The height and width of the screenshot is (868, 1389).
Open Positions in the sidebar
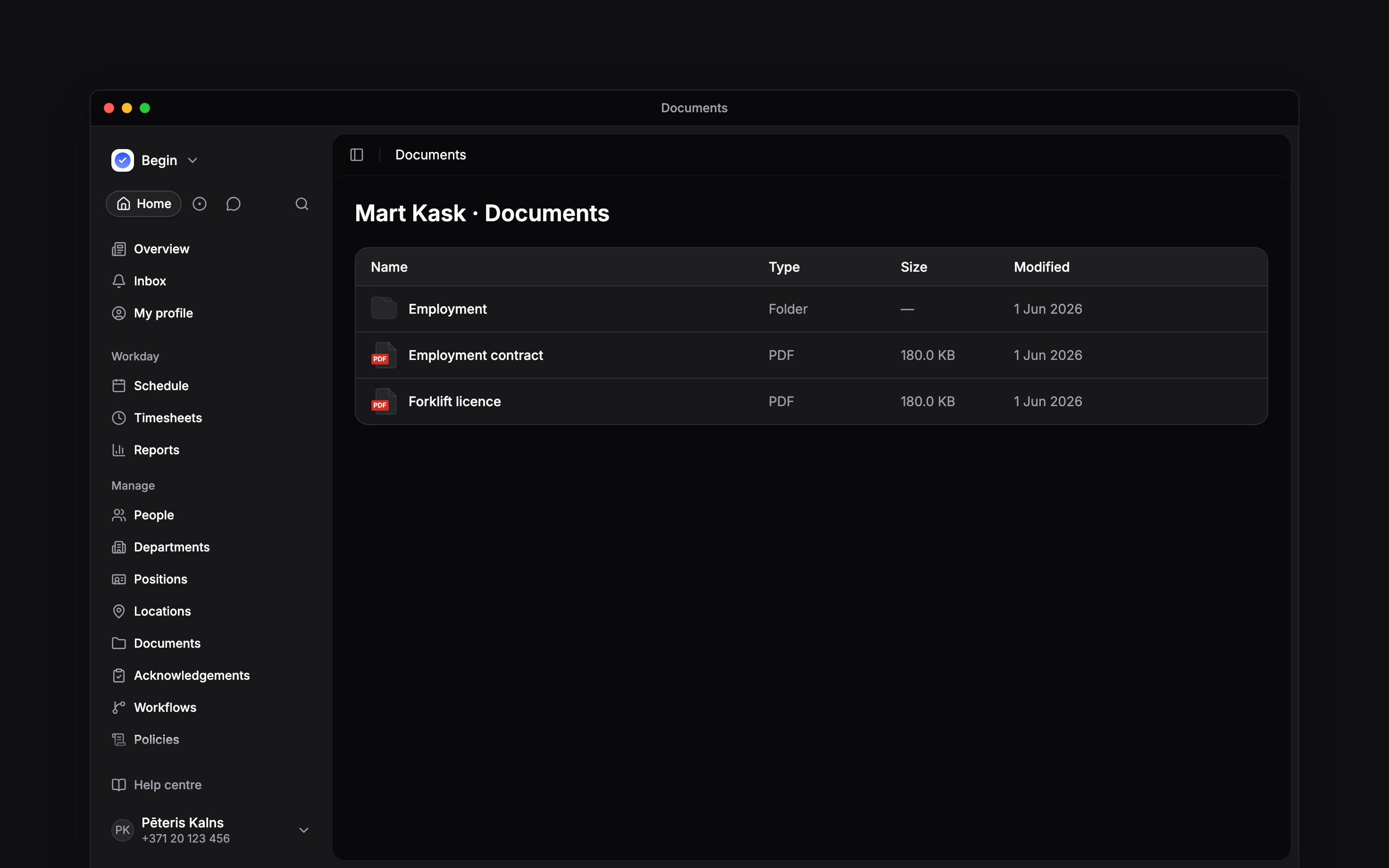[x=161, y=579]
